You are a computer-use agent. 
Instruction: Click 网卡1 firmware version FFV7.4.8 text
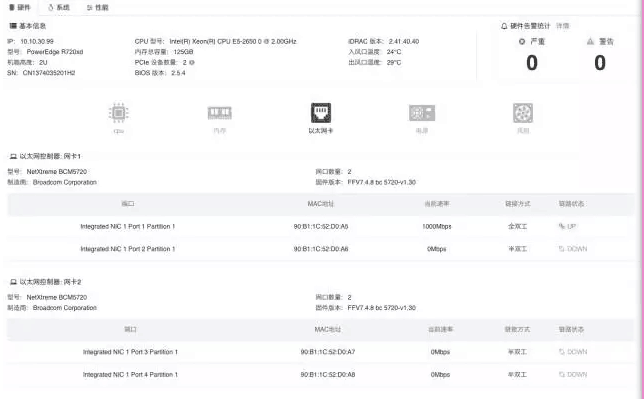coord(382,182)
